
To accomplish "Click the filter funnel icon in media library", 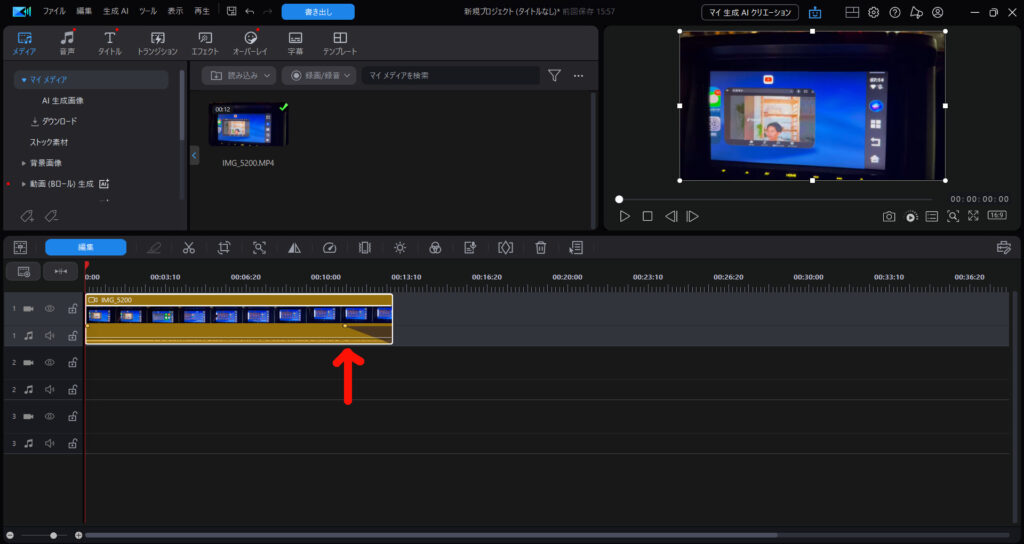I will pyautogui.click(x=554, y=75).
